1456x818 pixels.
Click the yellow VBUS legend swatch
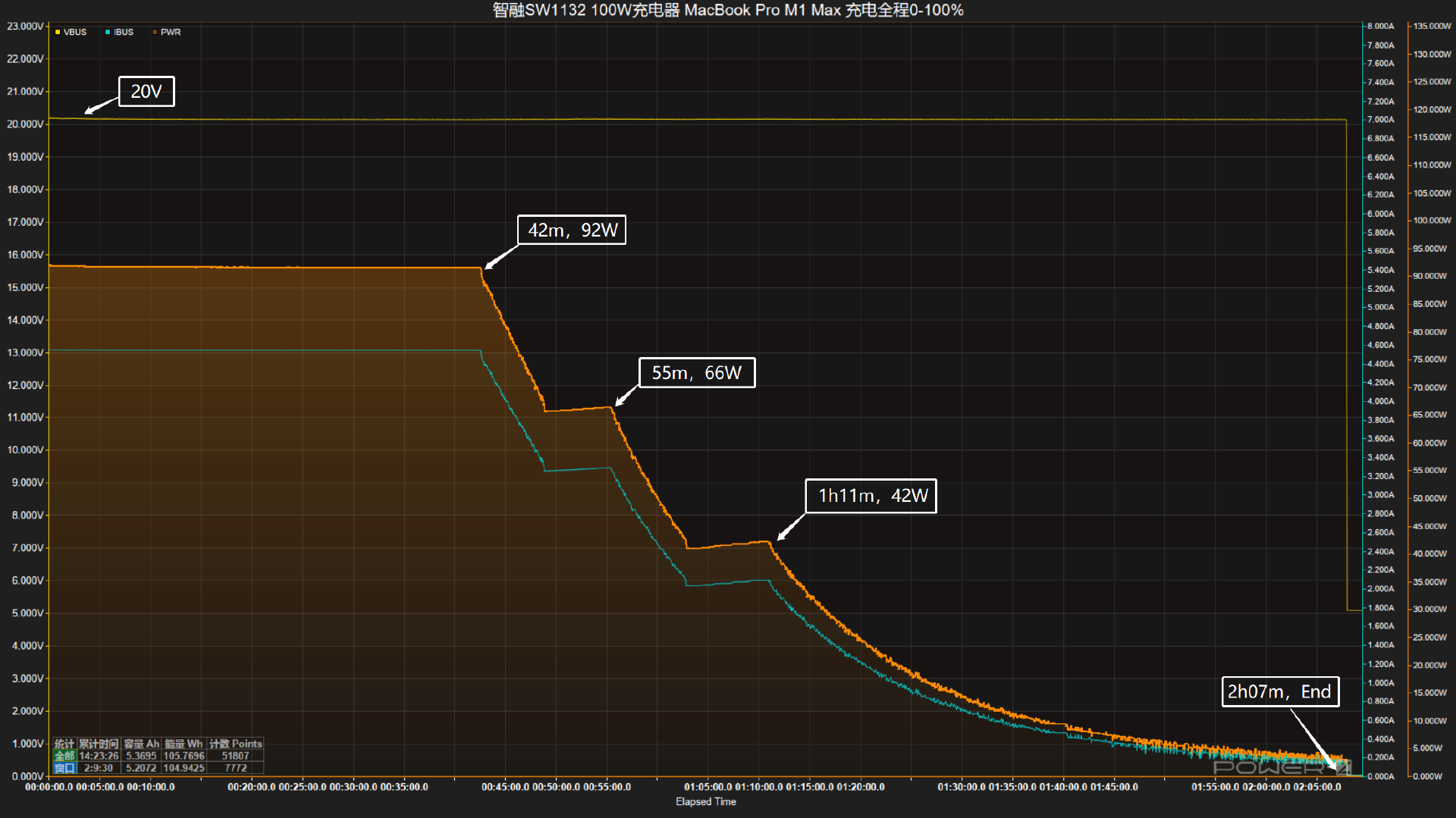[58, 33]
